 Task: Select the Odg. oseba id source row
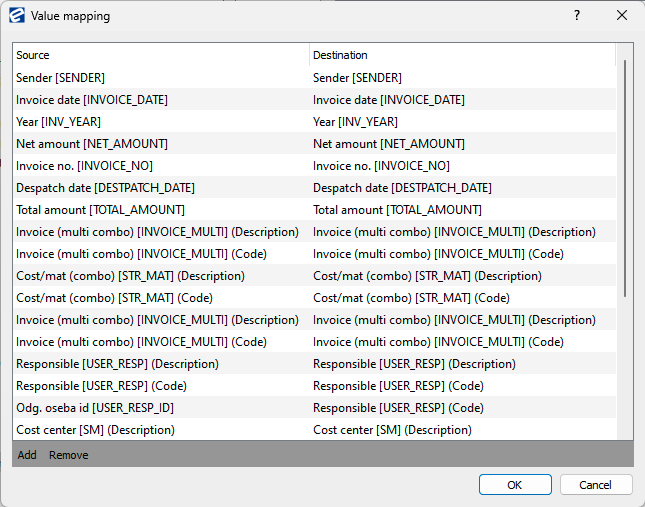click(x=95, y=408)
